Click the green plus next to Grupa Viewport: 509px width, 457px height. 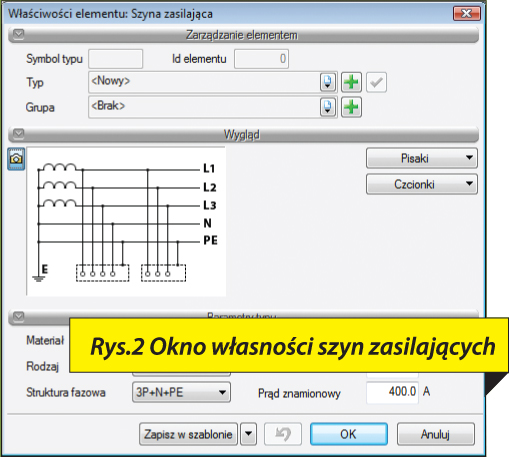[351, 107]
